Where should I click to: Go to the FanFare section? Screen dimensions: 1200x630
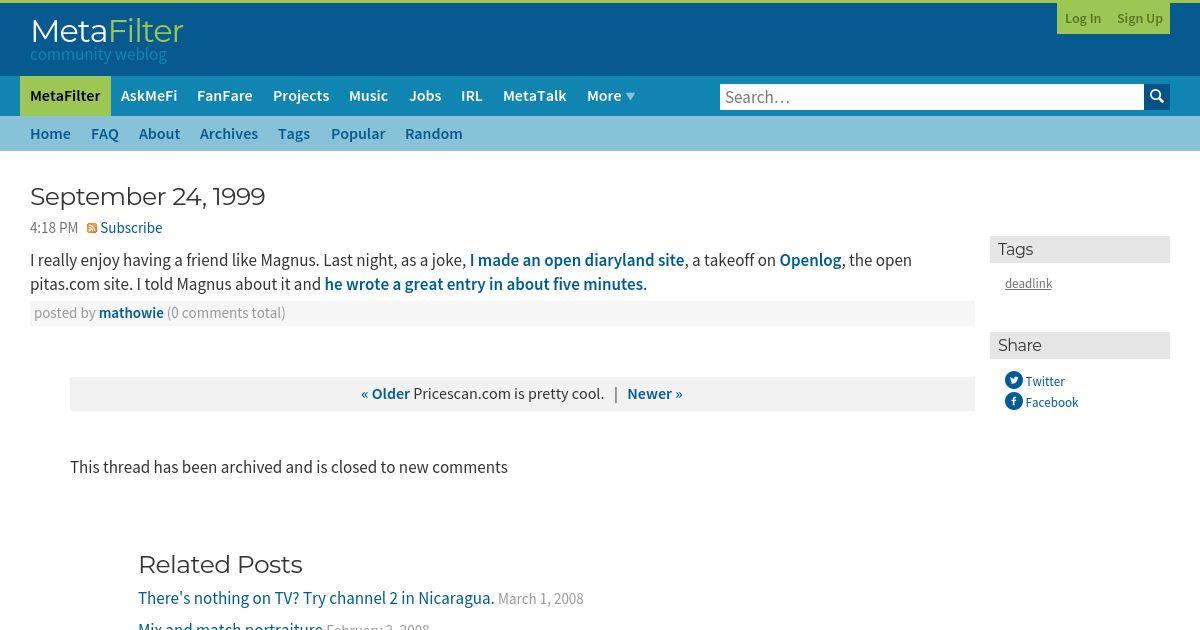(224, 96)
